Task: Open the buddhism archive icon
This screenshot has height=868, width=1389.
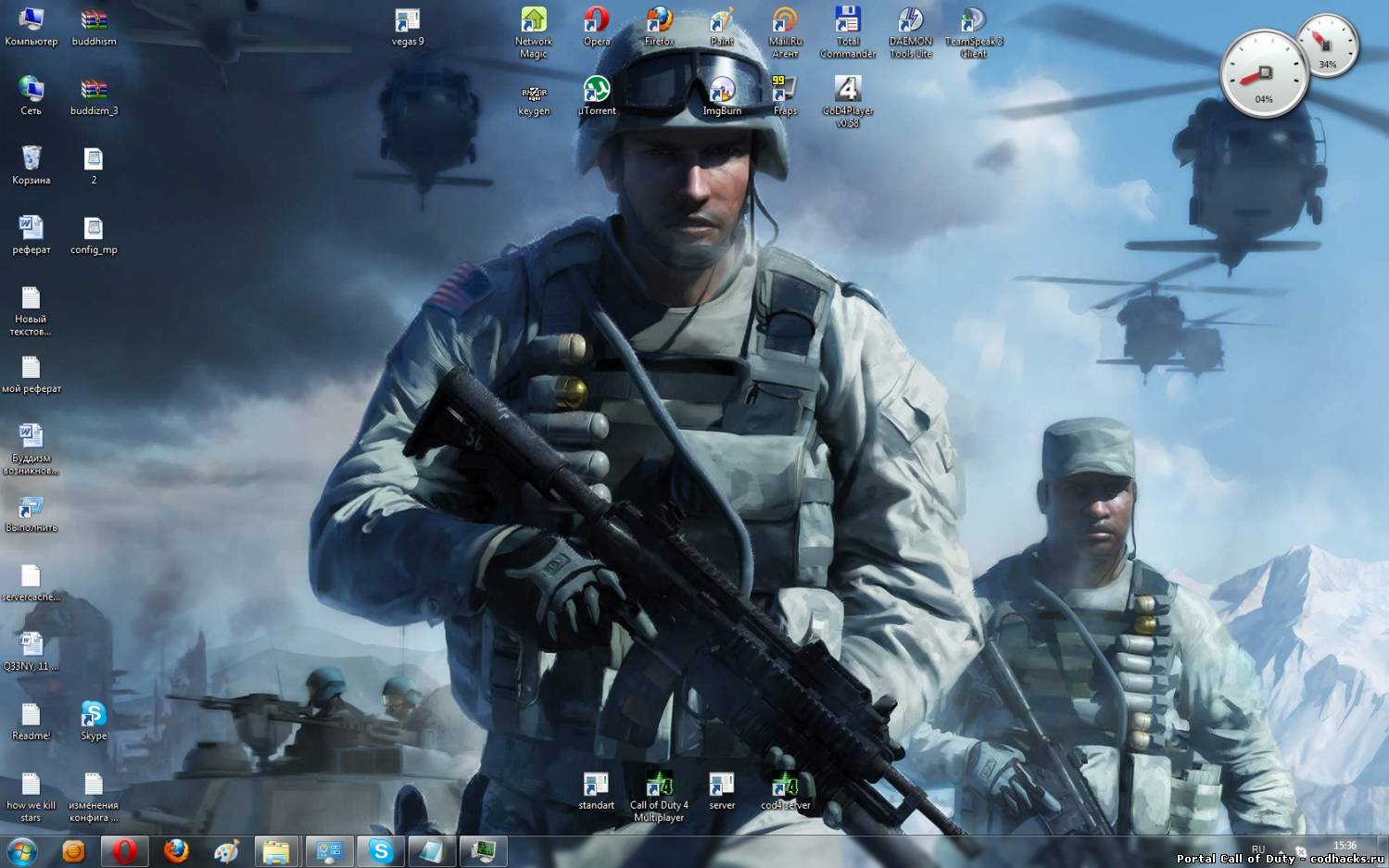Action: [x=94, y=26]
